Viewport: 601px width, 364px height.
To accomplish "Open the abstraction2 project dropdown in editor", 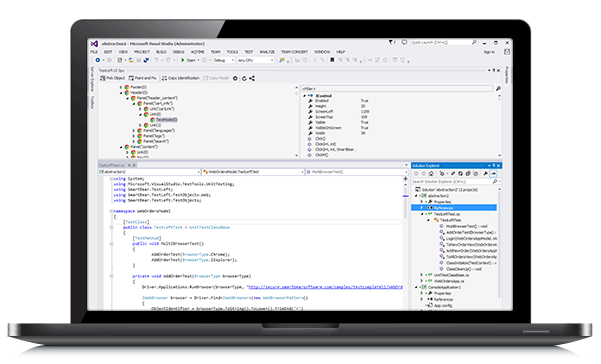I will click(149, 172).
